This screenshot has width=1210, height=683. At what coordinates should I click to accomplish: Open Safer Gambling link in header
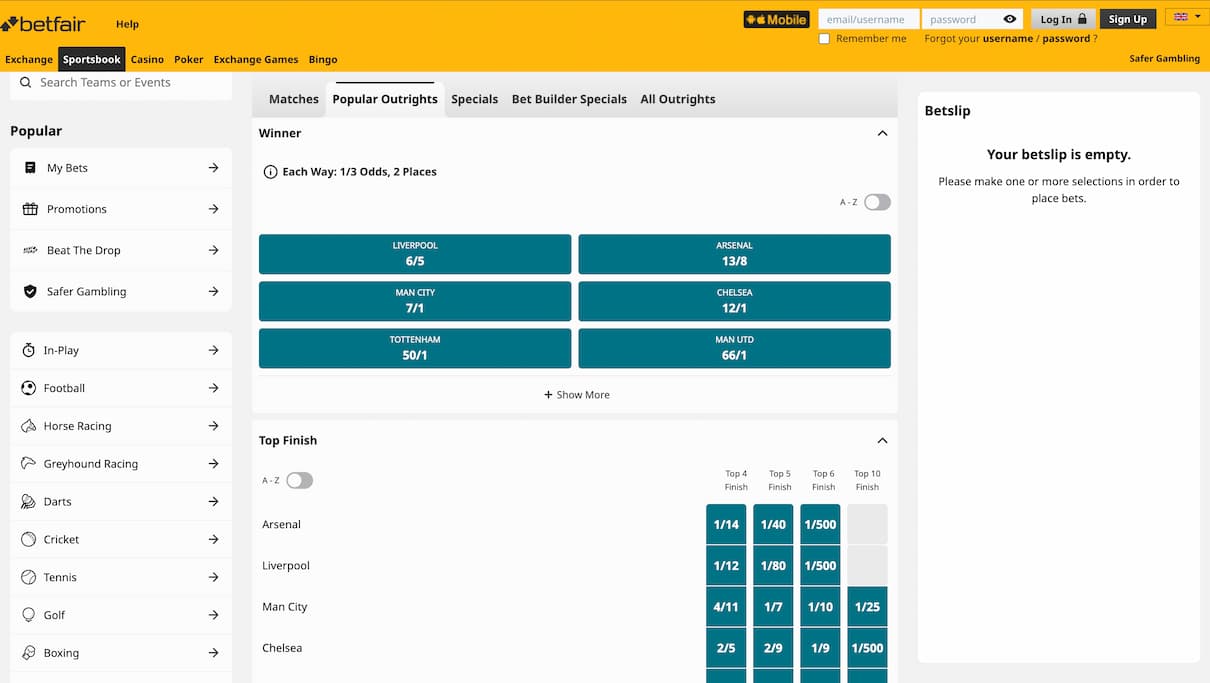click(1164, 59)
